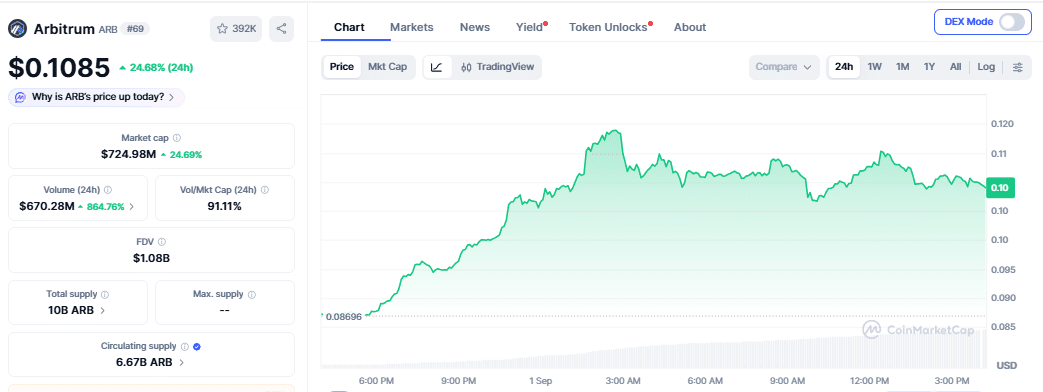This screenshot has height=392, width=1043.
Task: Open the share icon button
Action: (x=281, y=29)
